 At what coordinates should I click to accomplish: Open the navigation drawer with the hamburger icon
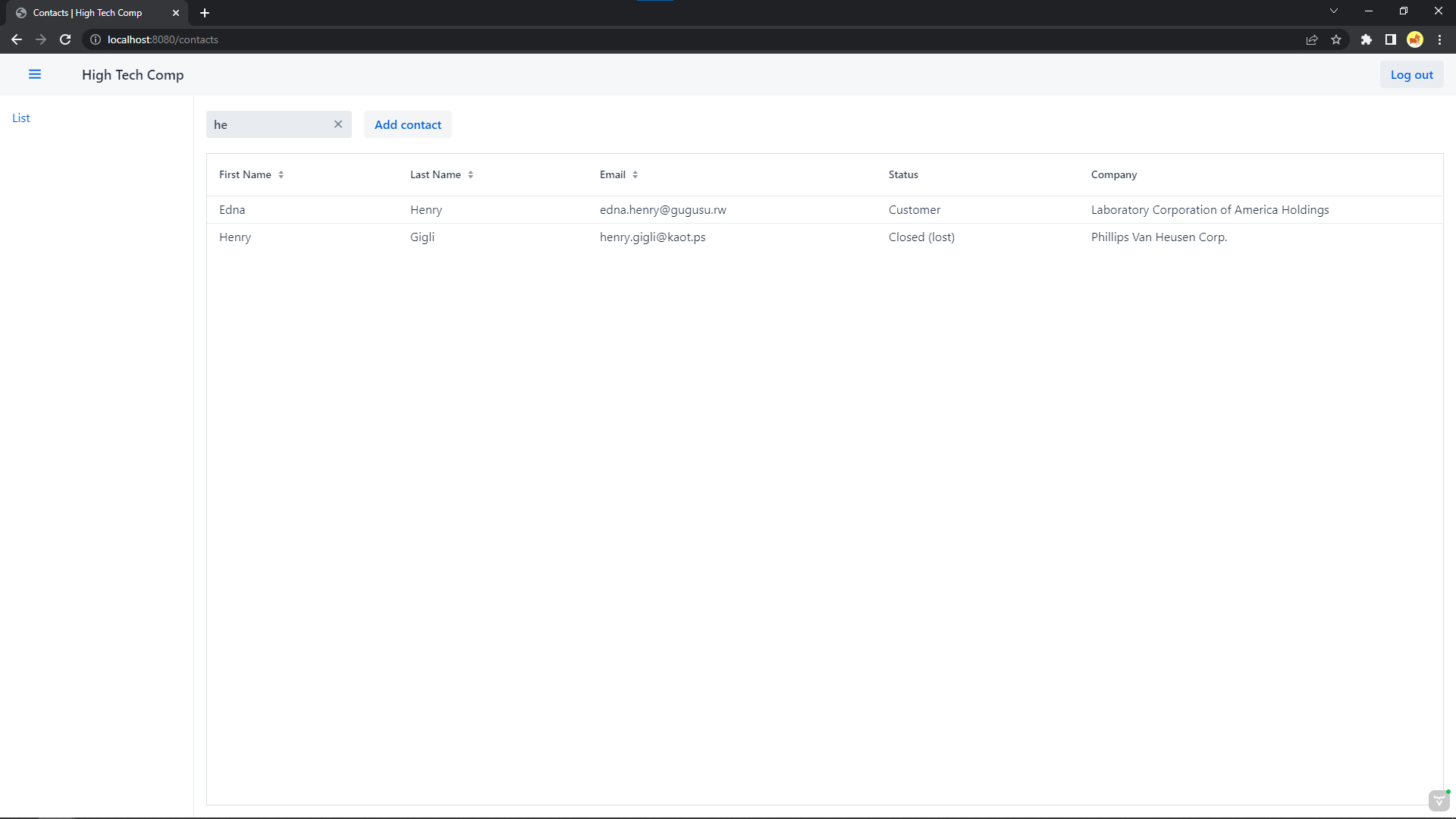click(35, 74)
